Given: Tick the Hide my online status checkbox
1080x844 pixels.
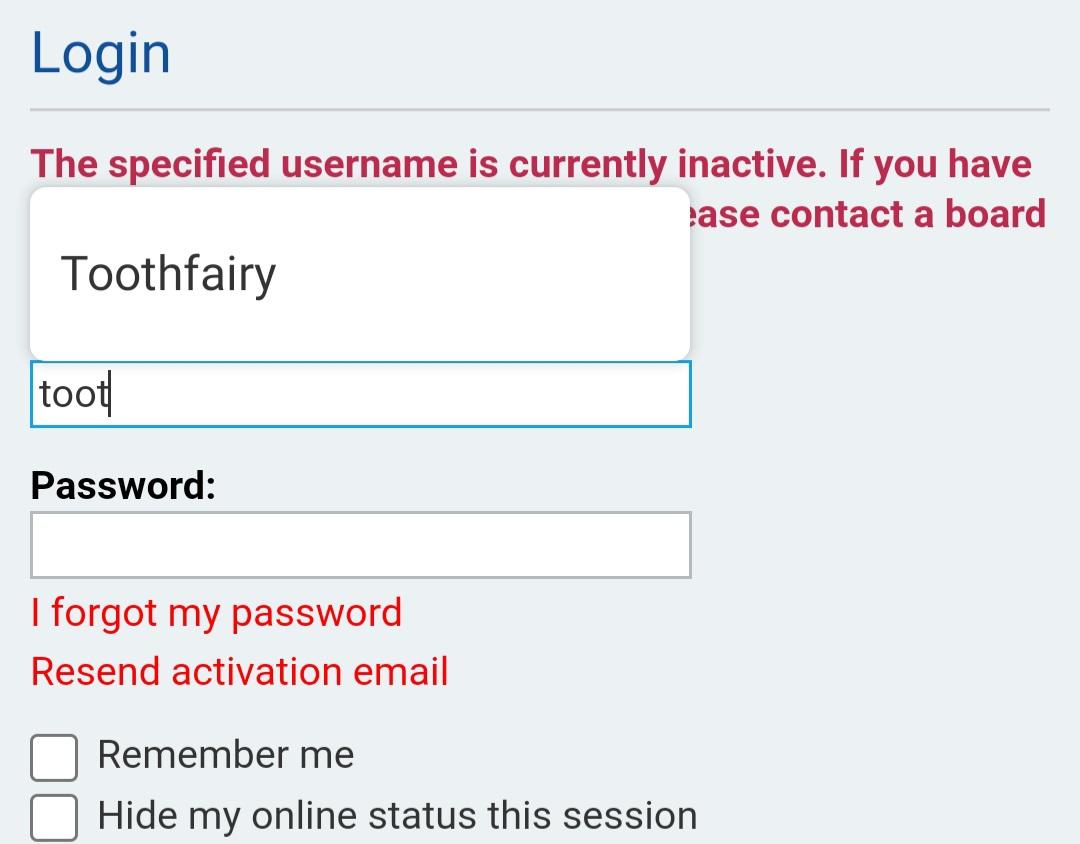Looking at the screenshot, I should click(x=54, y=818).
